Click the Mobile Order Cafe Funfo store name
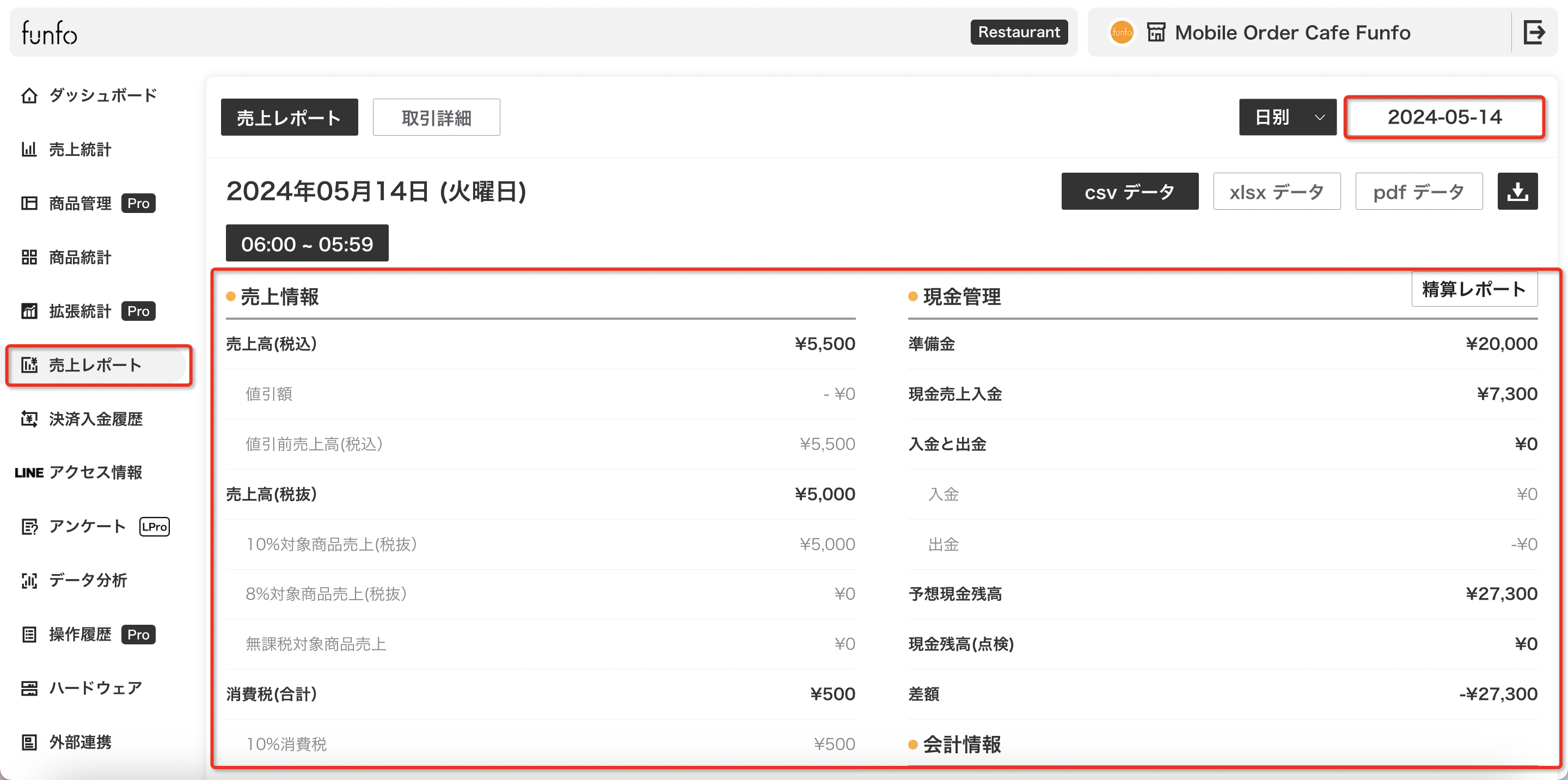This screenshot has height=780, width=1568. 1293,32
